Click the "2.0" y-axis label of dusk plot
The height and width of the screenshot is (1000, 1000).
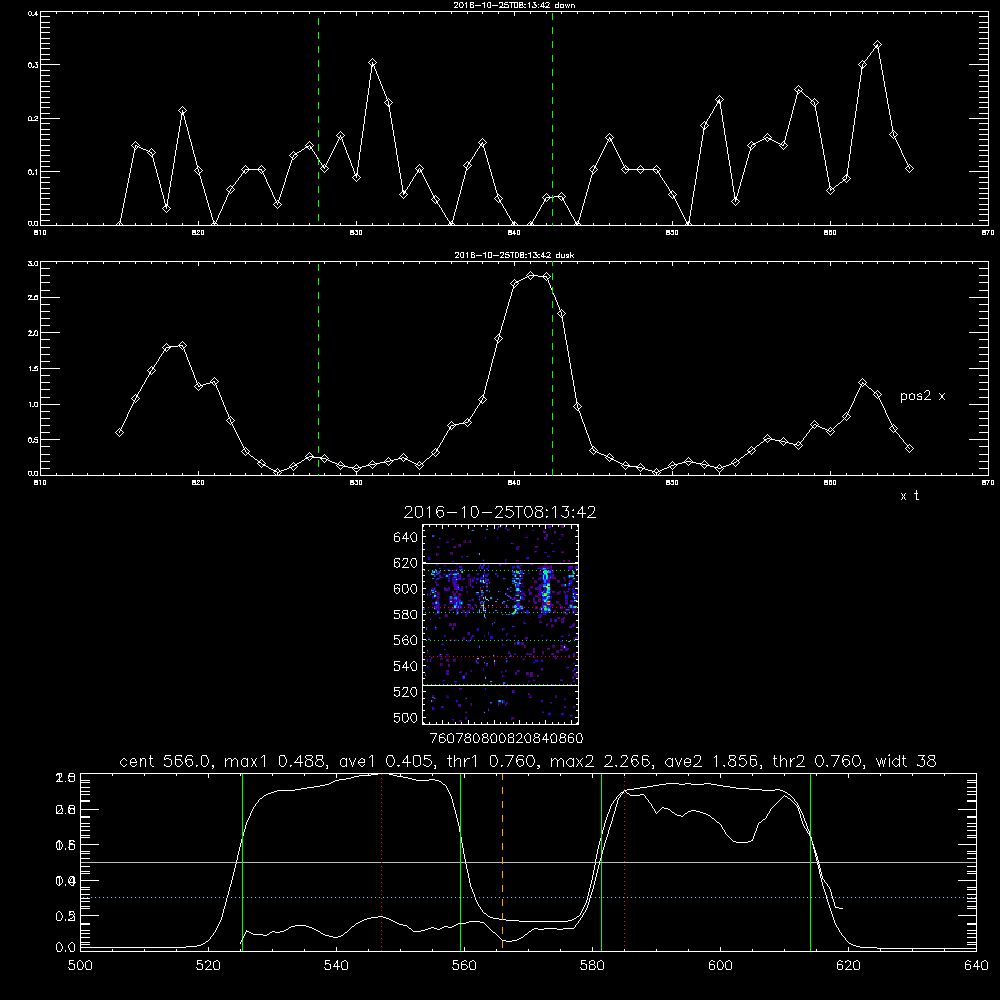pos(33,334)
